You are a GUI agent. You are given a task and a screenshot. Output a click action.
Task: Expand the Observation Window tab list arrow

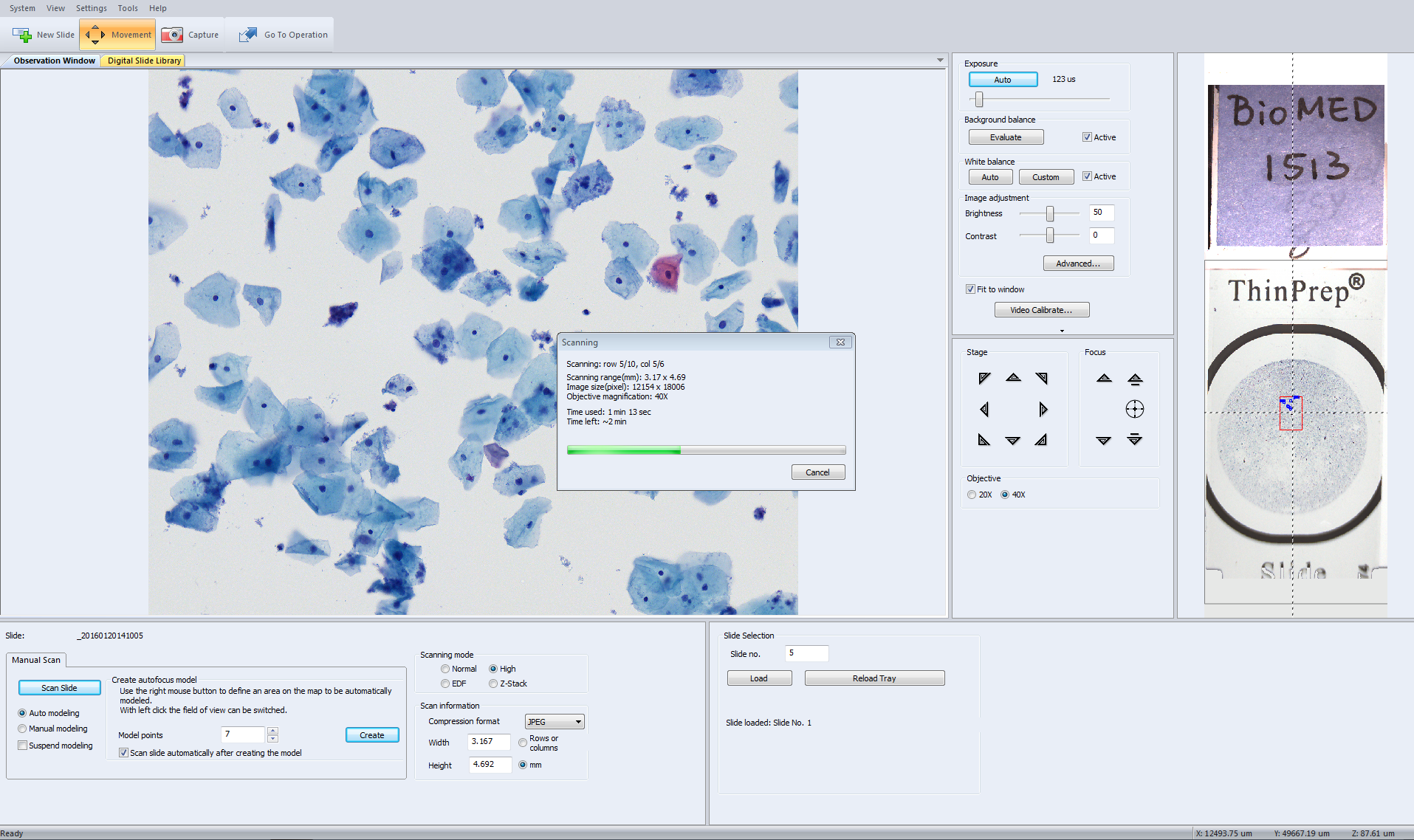tap(940, 61)
